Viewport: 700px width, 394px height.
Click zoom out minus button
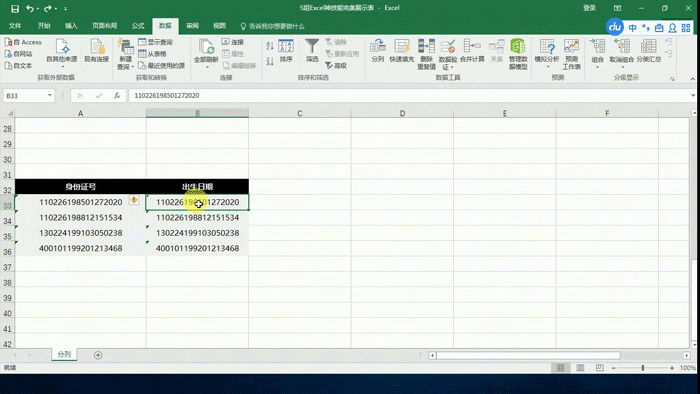tap(613, 368)
